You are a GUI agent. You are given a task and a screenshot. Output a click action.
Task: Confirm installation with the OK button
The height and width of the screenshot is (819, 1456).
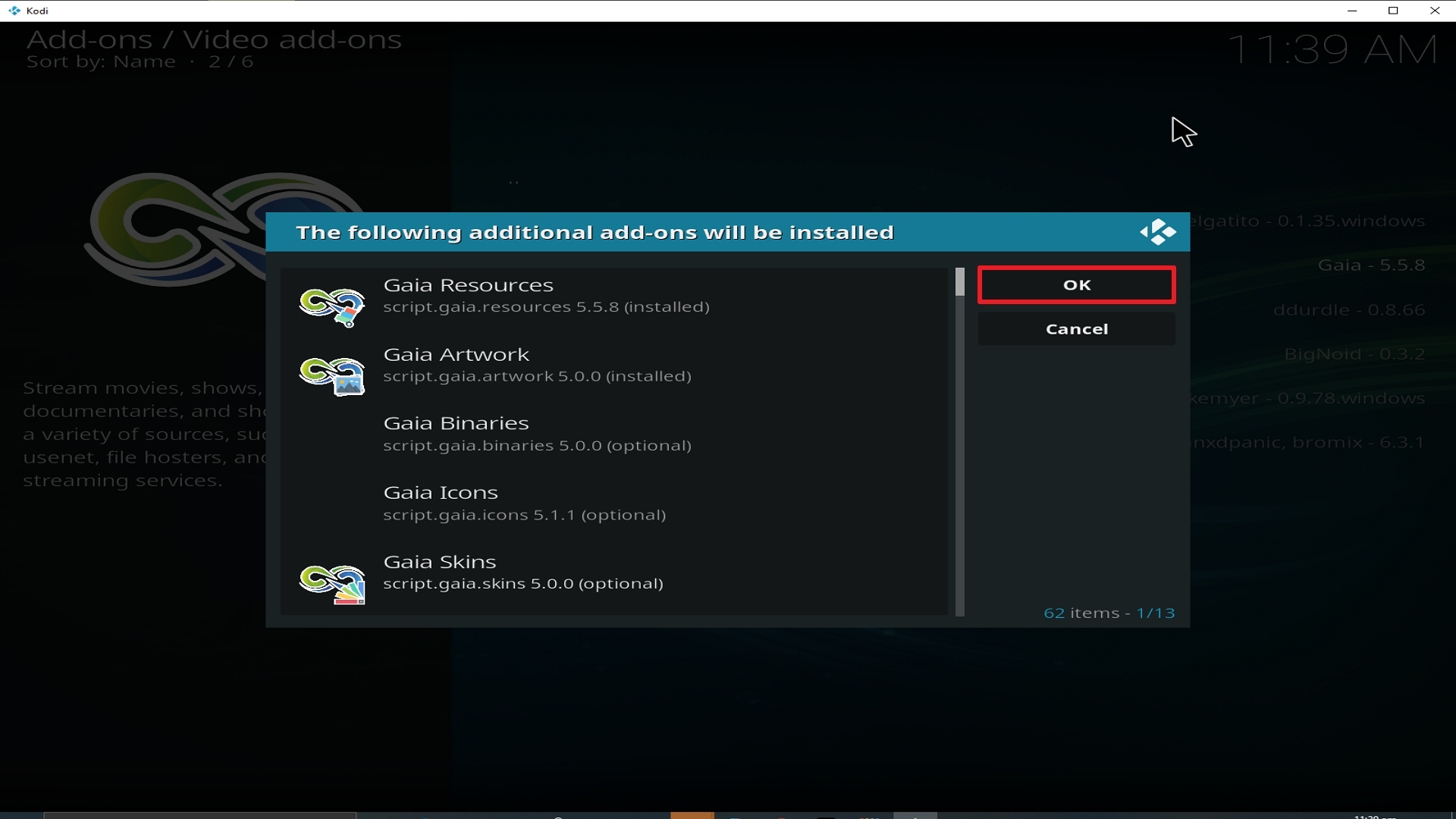pyautogui.click(x=1076, y=285)
